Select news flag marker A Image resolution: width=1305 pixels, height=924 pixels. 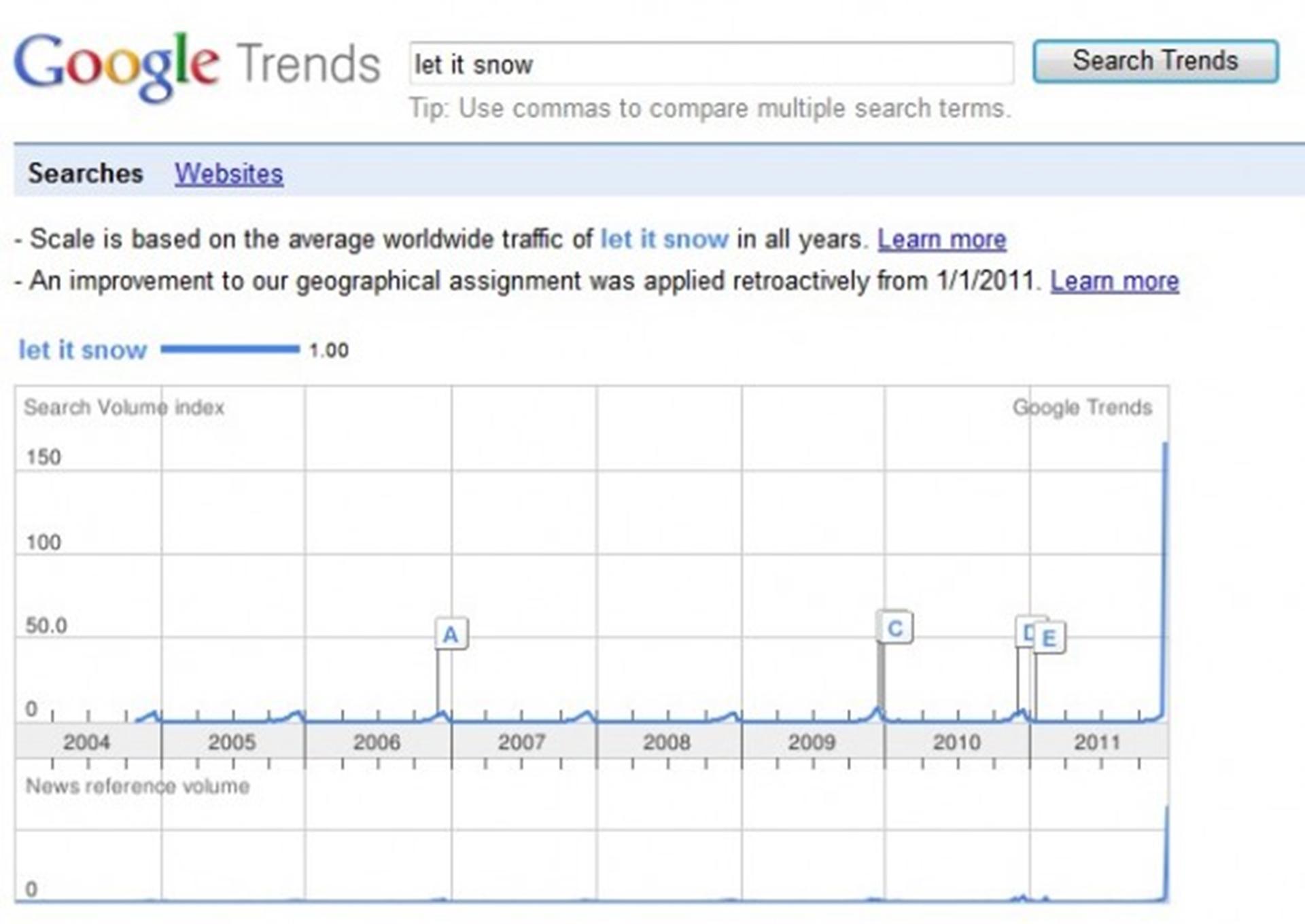tap(451, 634)
